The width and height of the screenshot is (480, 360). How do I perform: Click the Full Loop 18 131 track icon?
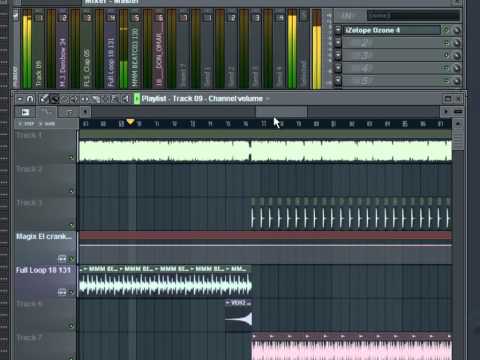tap(62, 292)
